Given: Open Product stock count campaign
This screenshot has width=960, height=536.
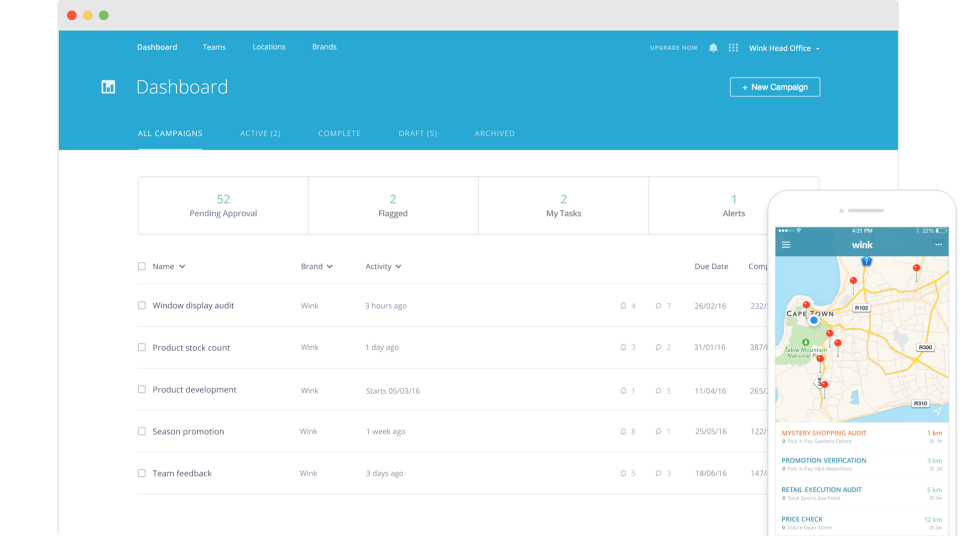Looking at the screenshot, I should tap(191, 347).
